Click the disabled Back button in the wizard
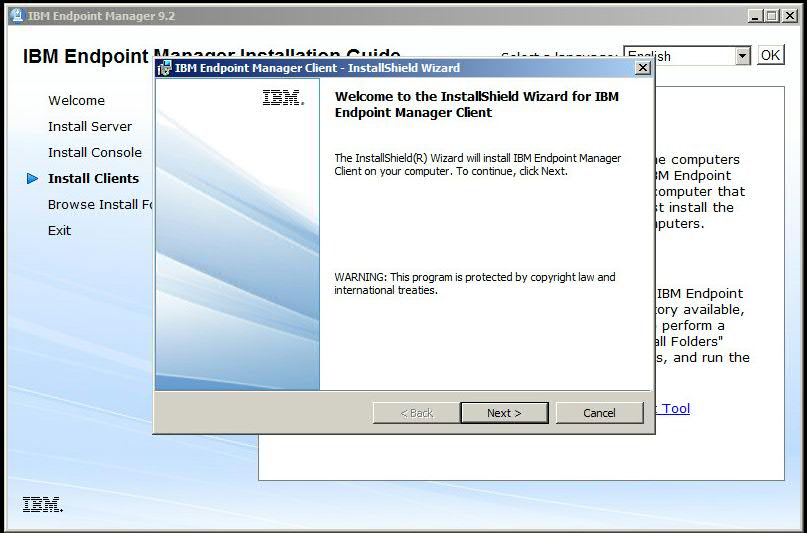 click(416, 413)
